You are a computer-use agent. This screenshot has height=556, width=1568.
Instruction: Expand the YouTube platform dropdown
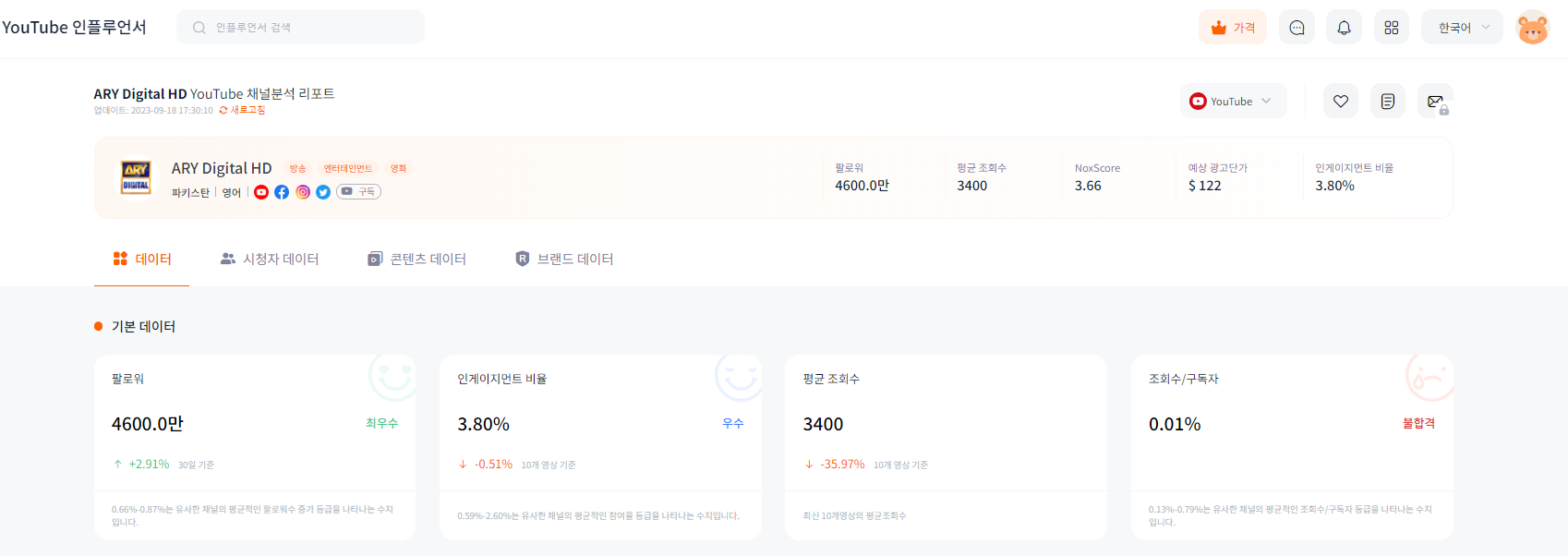pos(1233,101)
